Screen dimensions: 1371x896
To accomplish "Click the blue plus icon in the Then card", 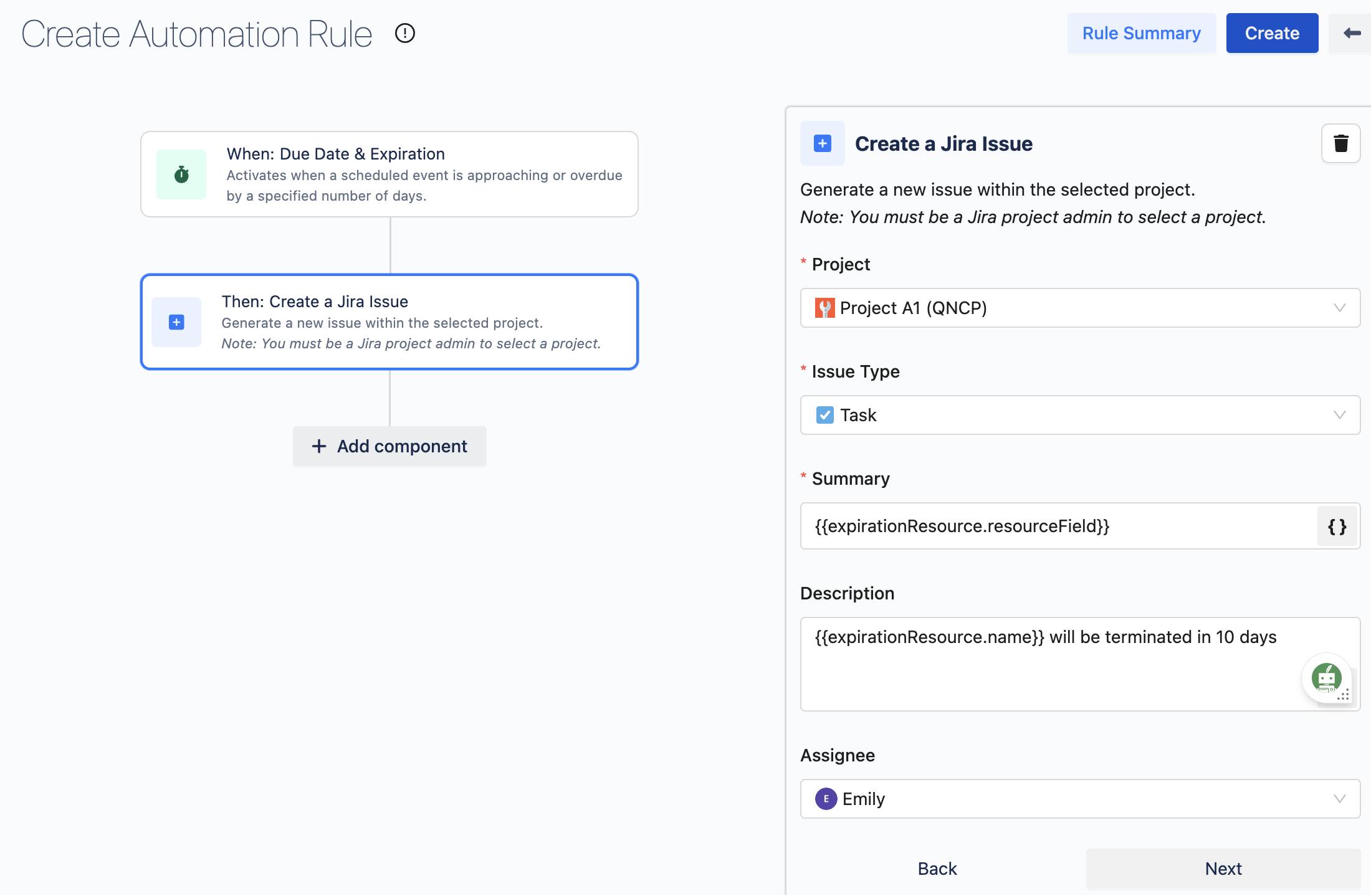I will point(176,322).
